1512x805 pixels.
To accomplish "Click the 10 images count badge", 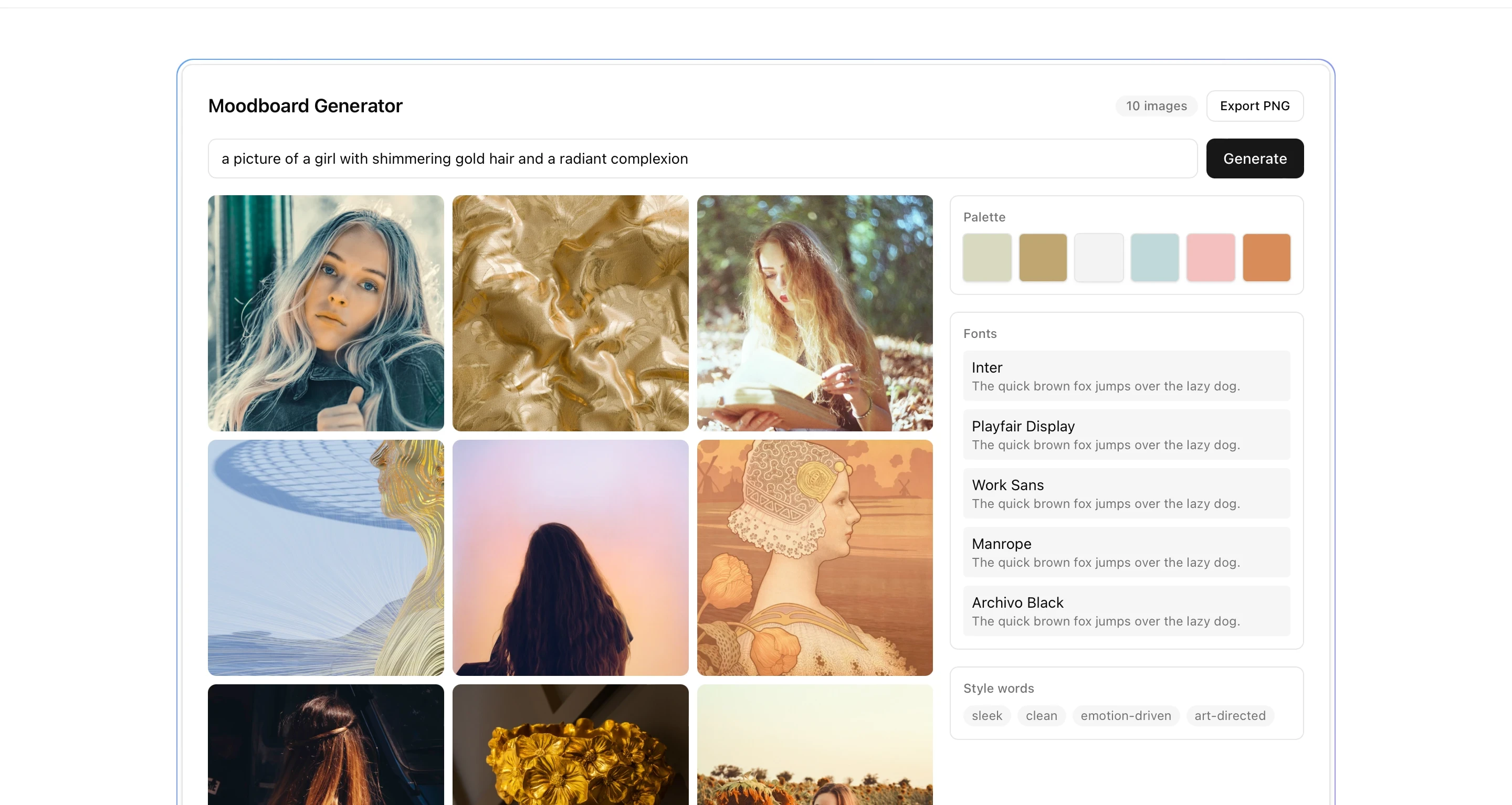I will pos(1156,105).
